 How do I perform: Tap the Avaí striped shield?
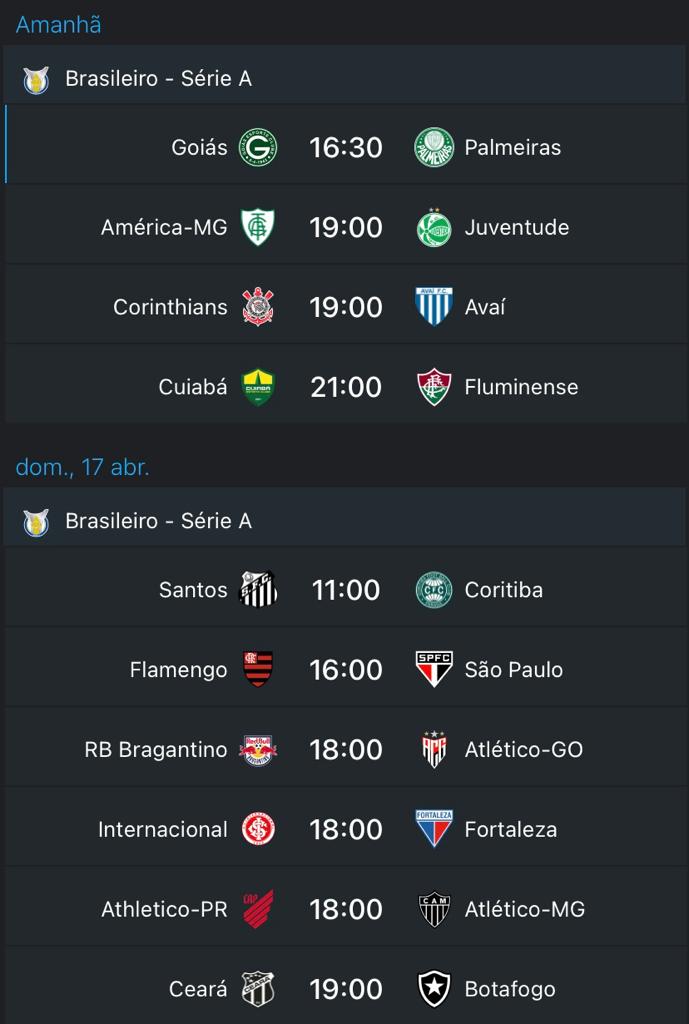tap(434, 307)
